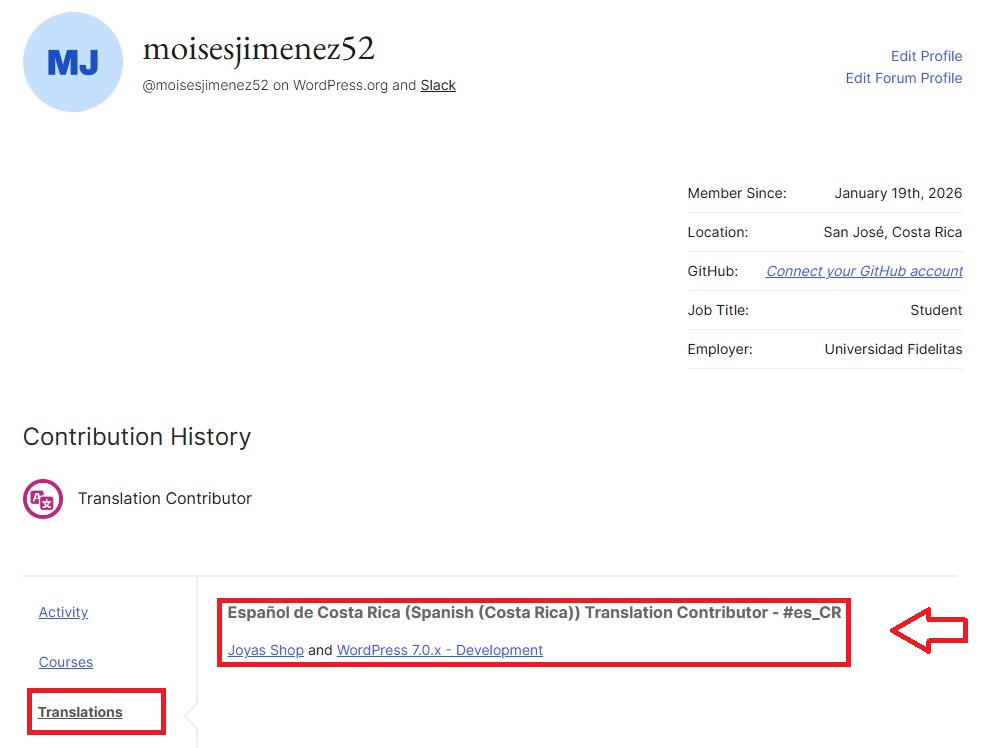Switch to the Courses tab
Viewport: 999px width, 748px height.
pos(65,662)
